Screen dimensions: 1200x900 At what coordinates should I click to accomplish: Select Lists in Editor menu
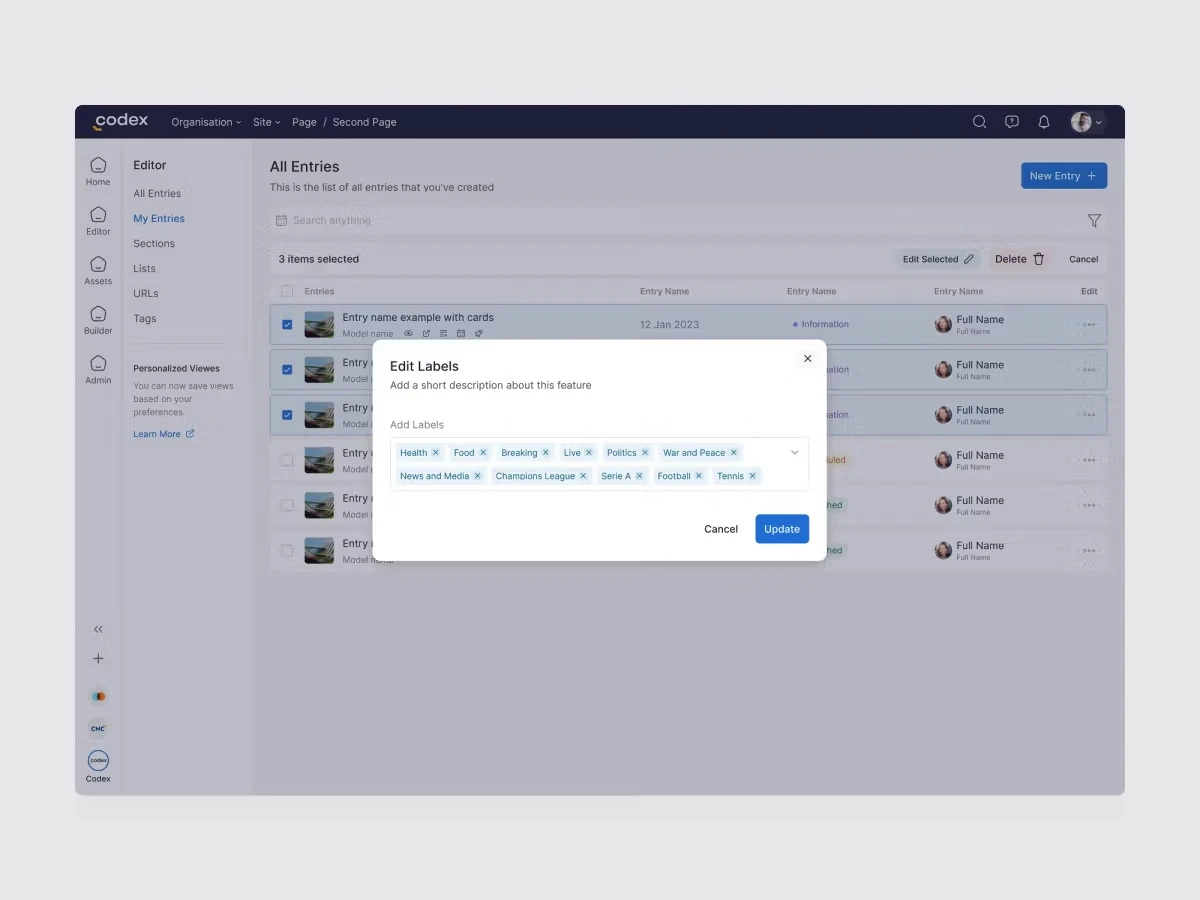pyautogui.click(x=145, y=268)
